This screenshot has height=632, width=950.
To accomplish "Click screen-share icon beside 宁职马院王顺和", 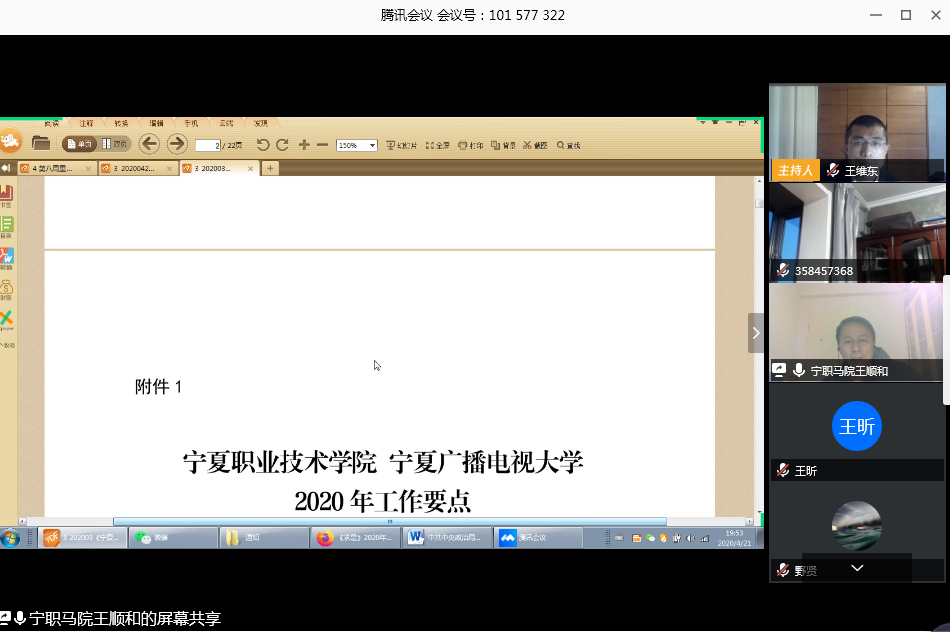I will [x=779, y=370].
